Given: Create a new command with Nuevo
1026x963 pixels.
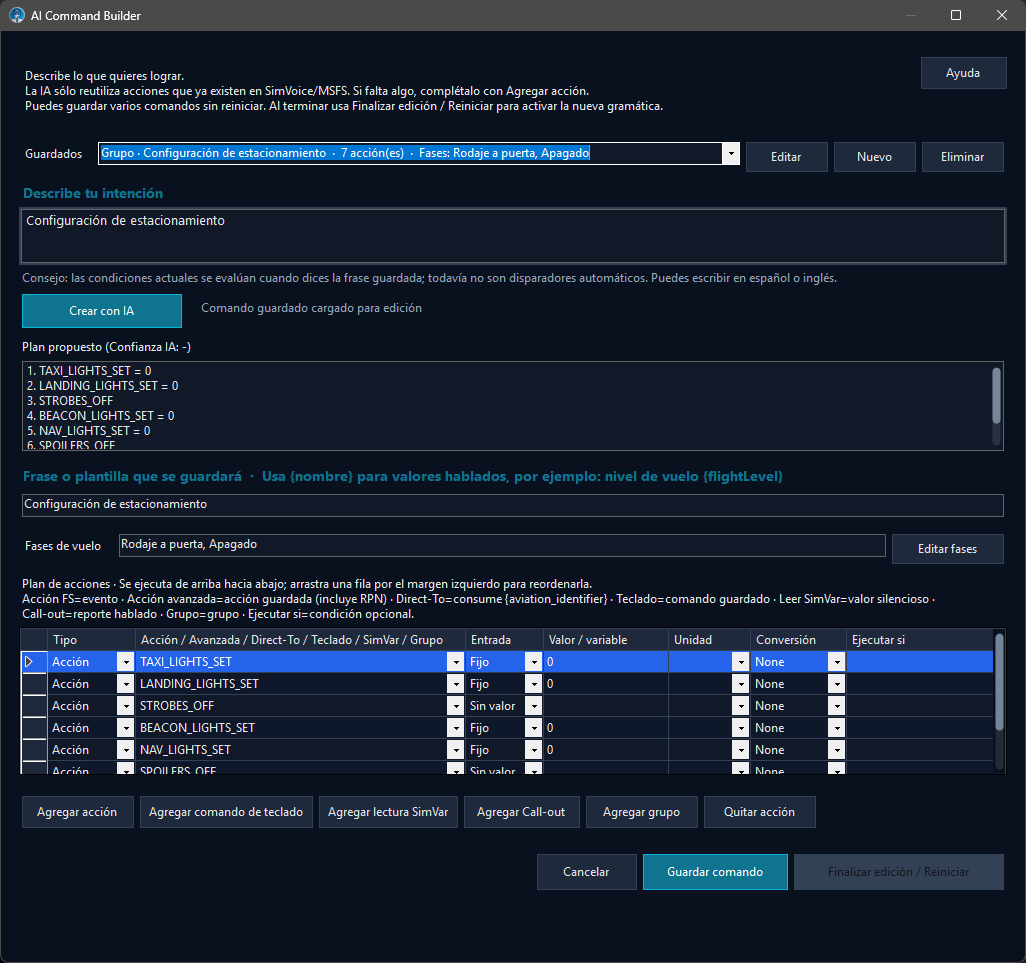Looking at the screenshot, I should point(874,157).
